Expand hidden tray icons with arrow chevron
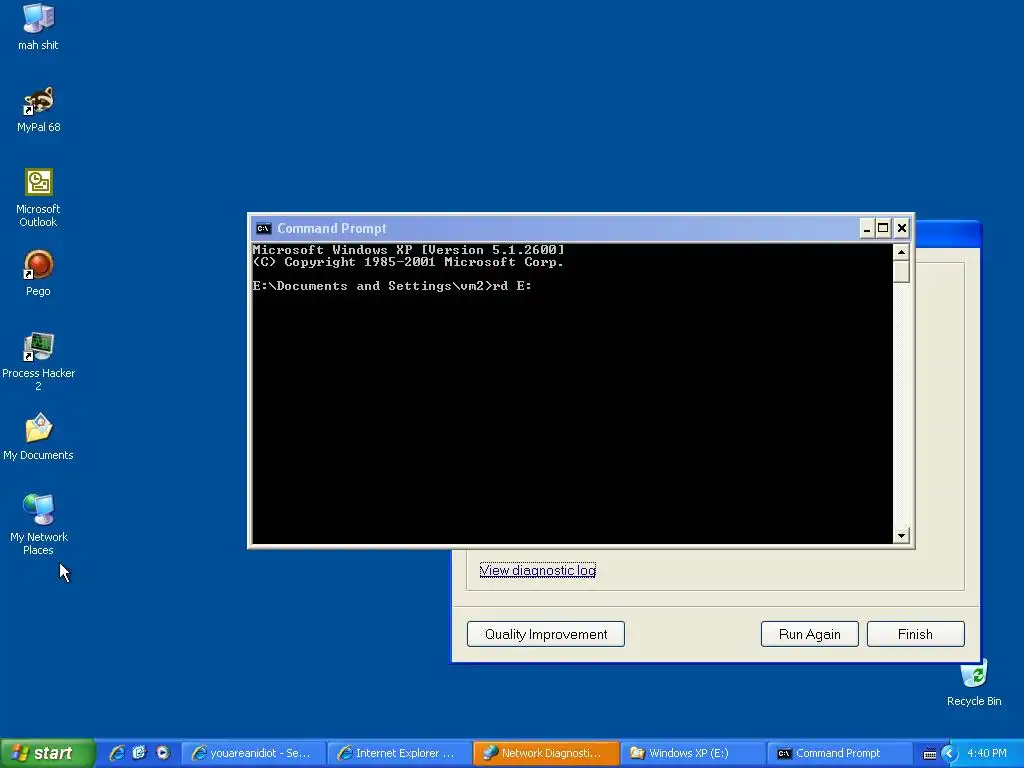 pyautogui.click(x=949, y=754)
